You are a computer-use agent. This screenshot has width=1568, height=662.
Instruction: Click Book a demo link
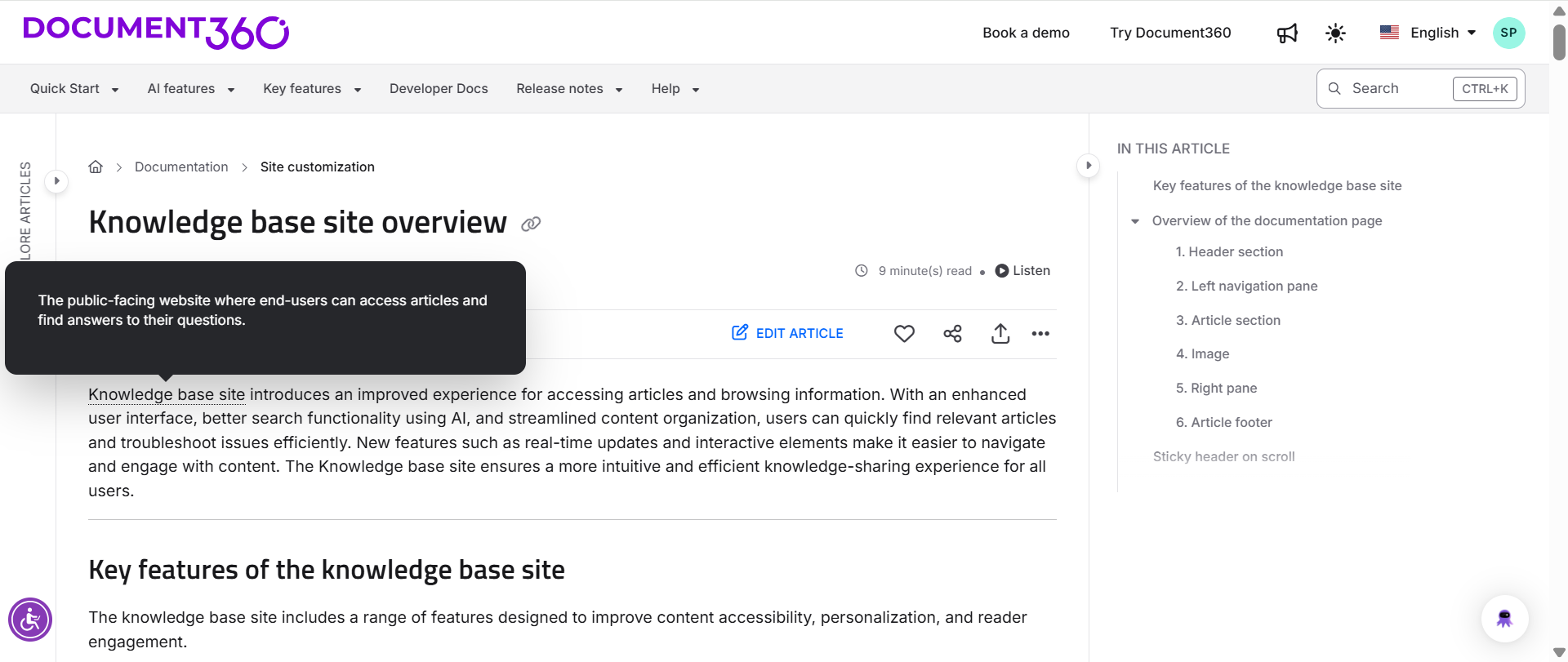[1026, 33]
